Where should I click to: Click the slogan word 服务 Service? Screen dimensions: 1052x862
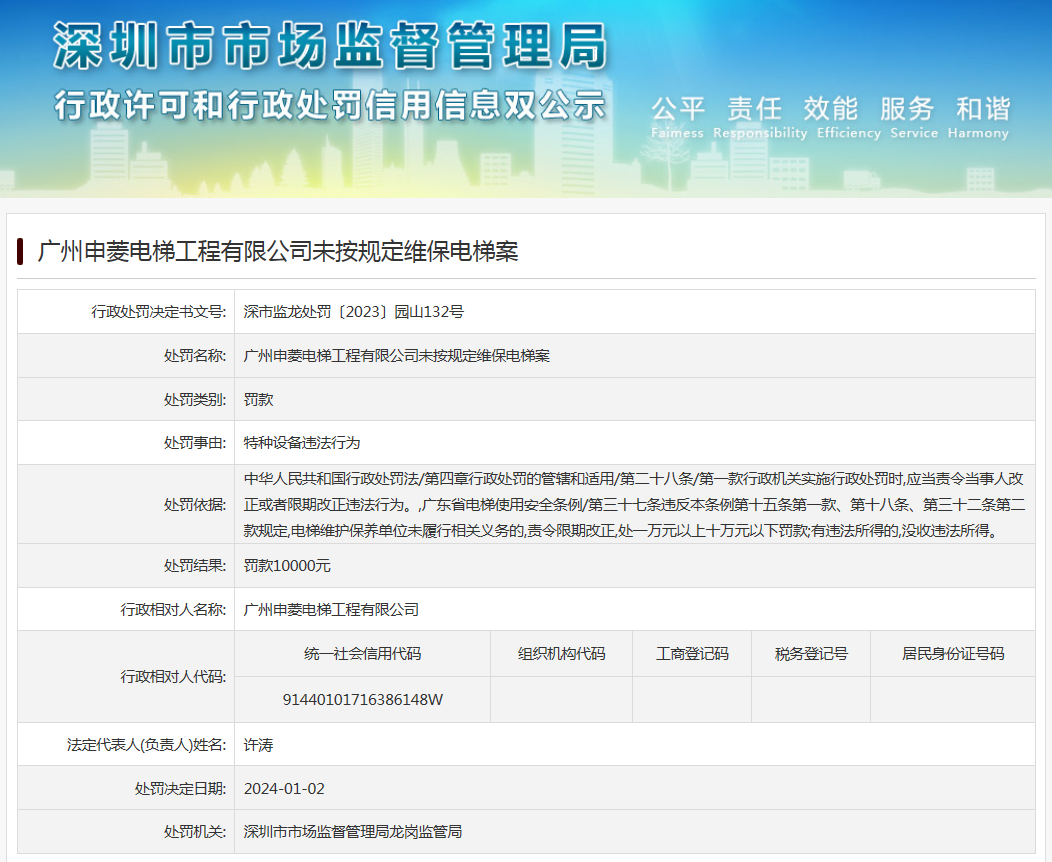coord(914,117)
